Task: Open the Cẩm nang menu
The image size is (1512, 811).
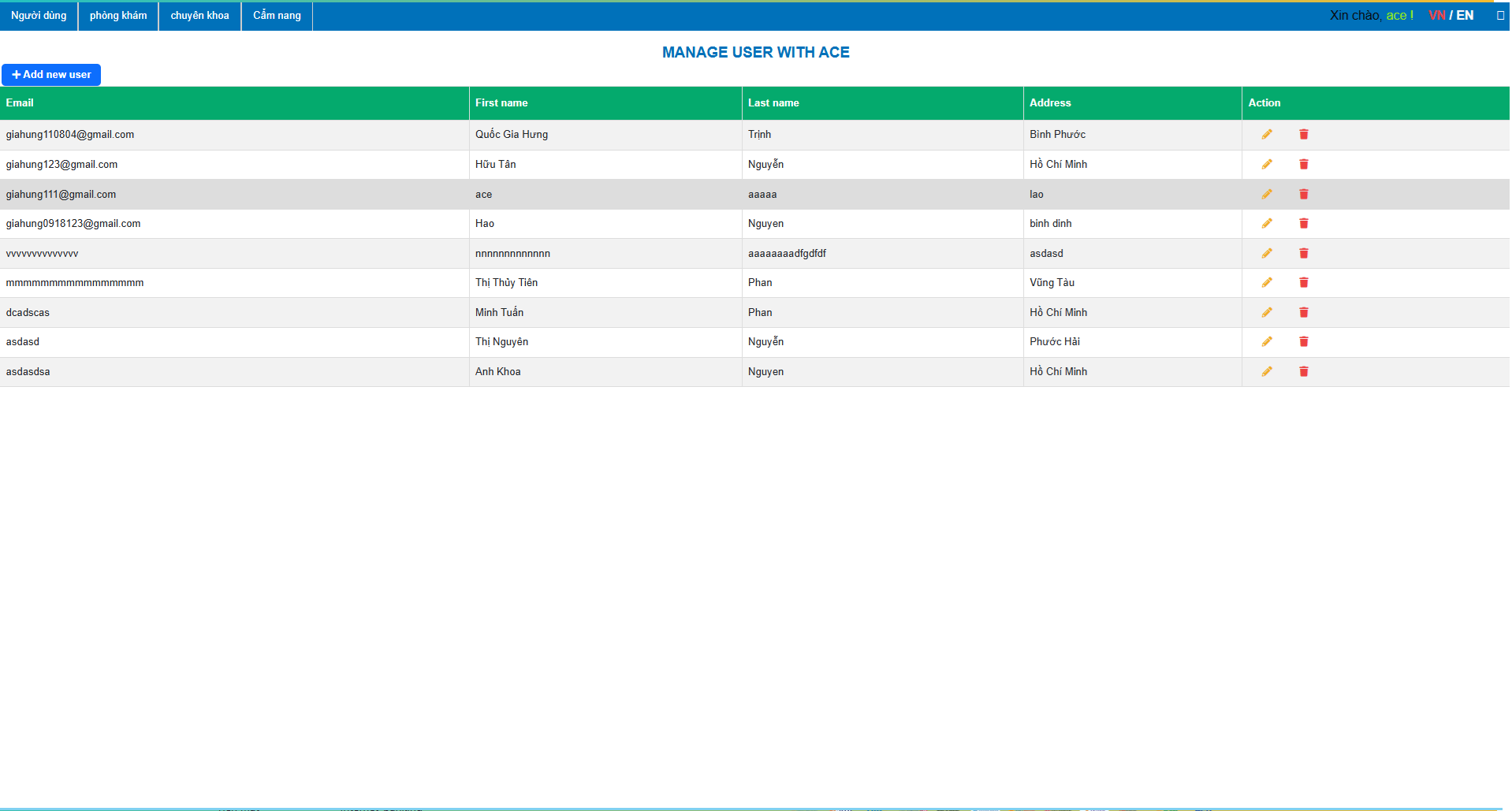Action: [277, 16]
